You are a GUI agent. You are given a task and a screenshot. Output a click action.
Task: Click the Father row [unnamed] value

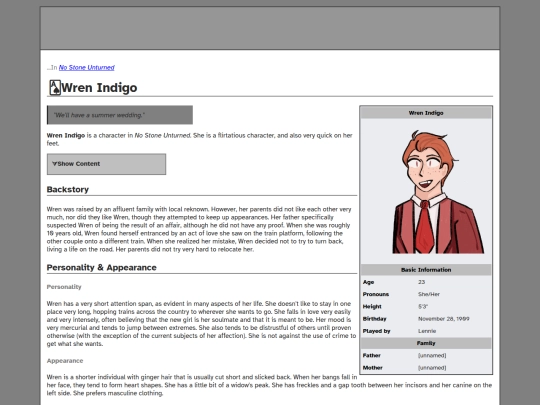[x=432, y=355]
